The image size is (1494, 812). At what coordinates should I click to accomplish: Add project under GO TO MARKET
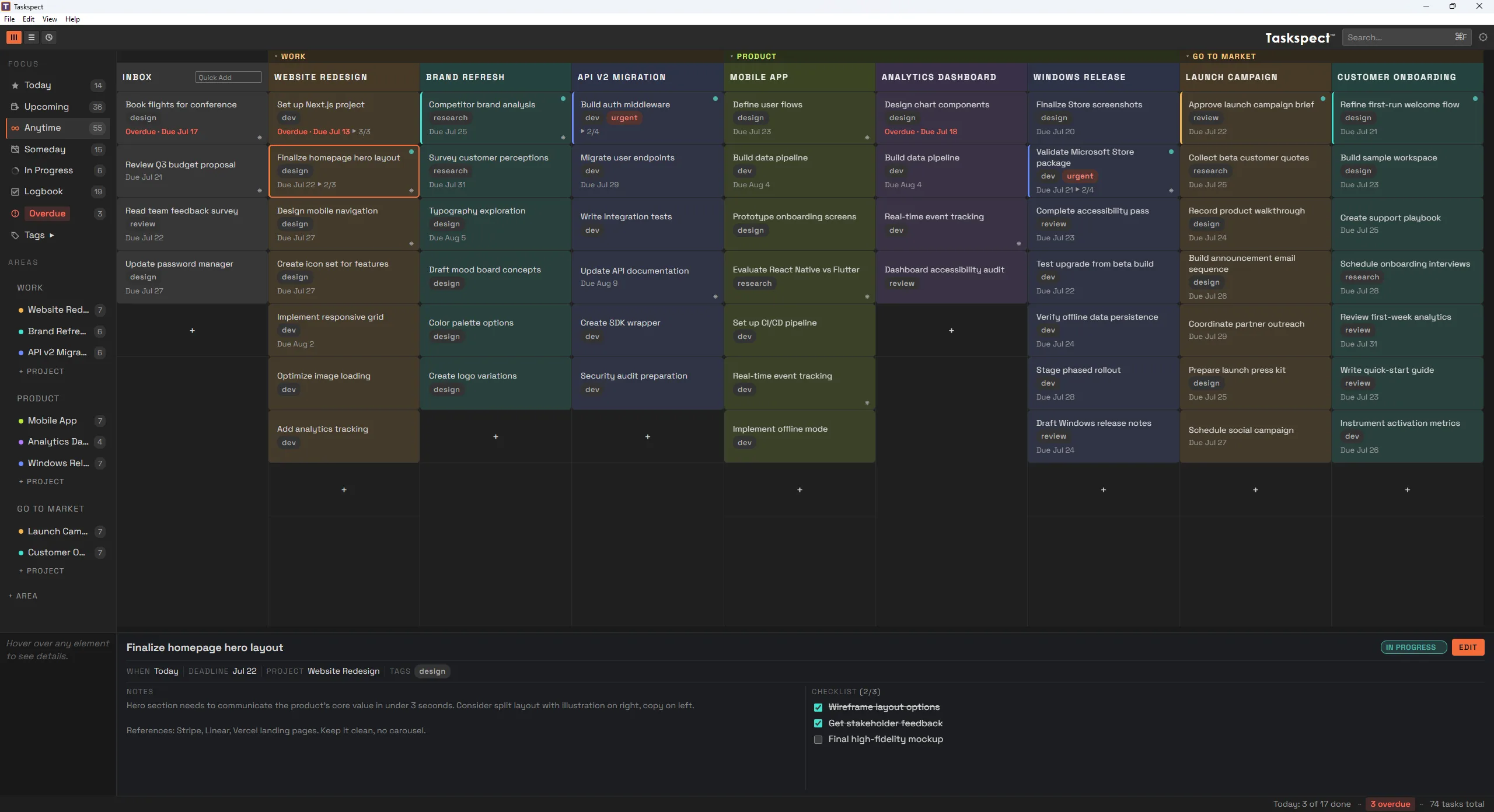41,571
